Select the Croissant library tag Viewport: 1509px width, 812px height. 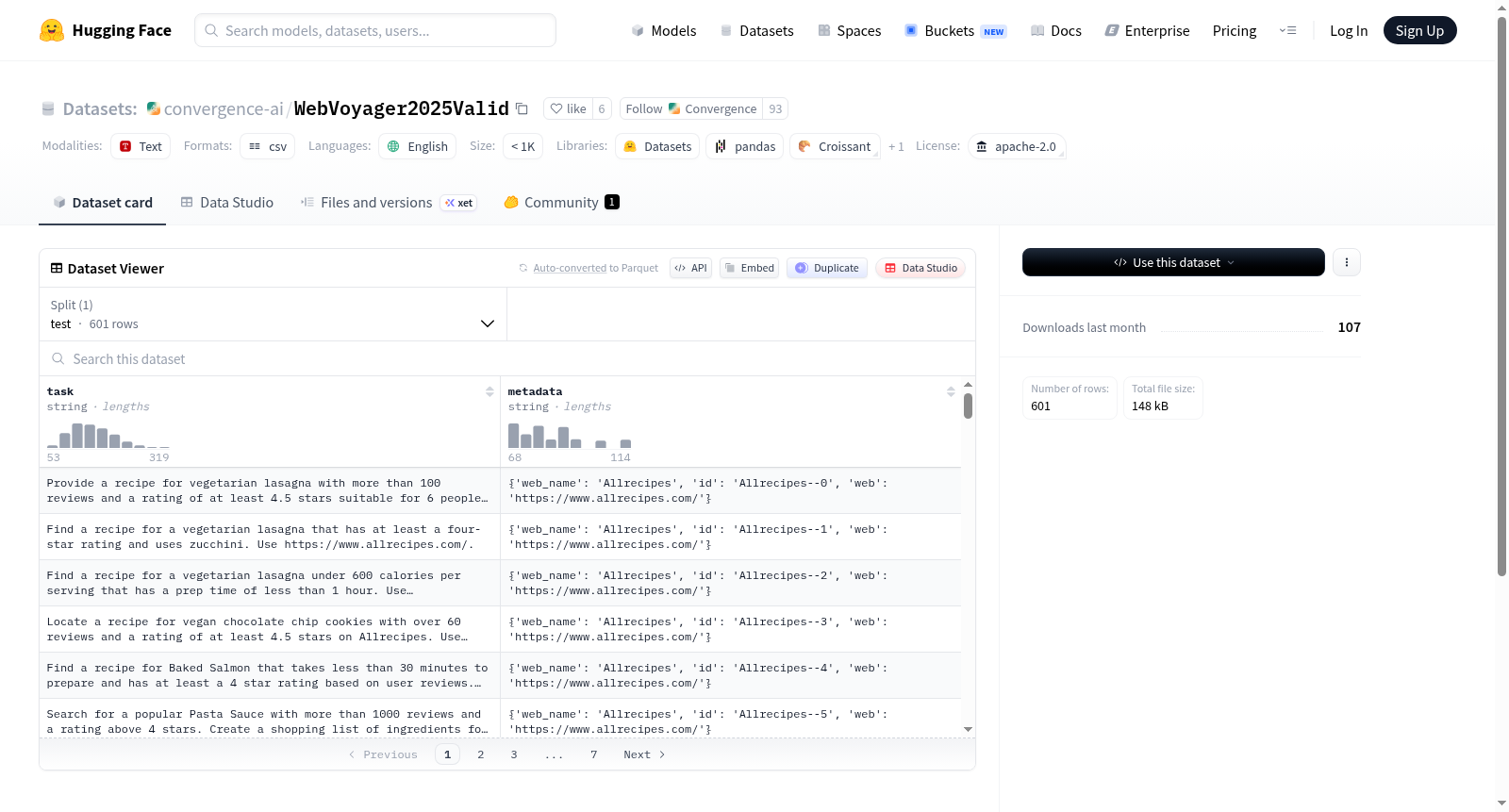[x=835, y=146]
